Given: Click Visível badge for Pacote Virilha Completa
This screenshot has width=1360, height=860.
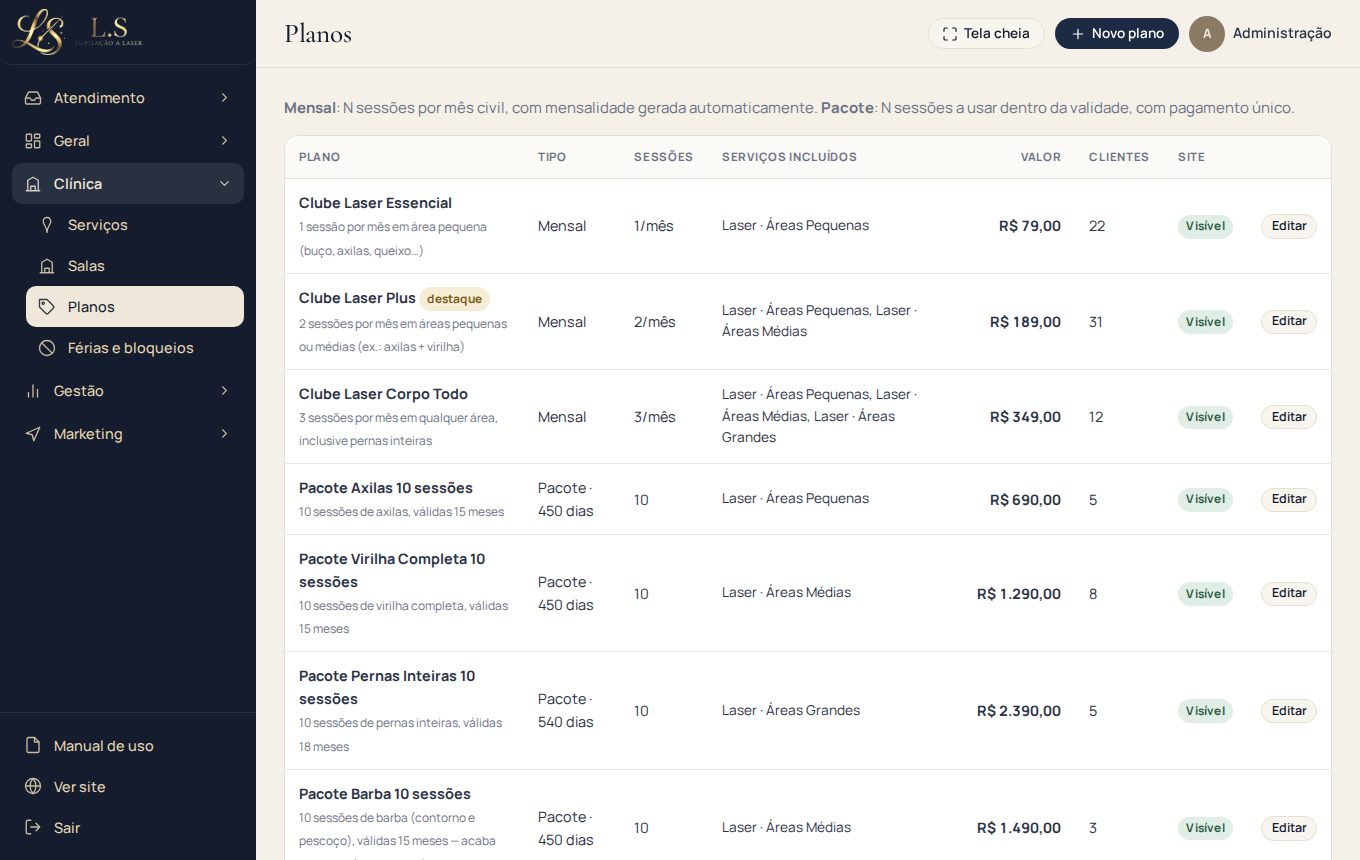Looking at the screenshot, I should pos(1205,594).
